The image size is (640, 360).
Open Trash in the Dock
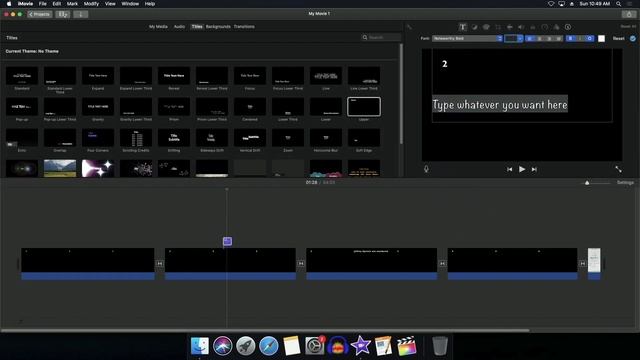click(x=440, y=346)
